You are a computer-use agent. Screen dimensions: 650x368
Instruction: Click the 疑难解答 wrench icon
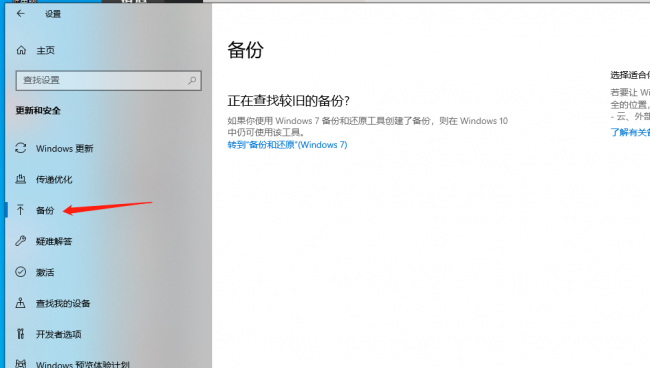pos(21,241)
